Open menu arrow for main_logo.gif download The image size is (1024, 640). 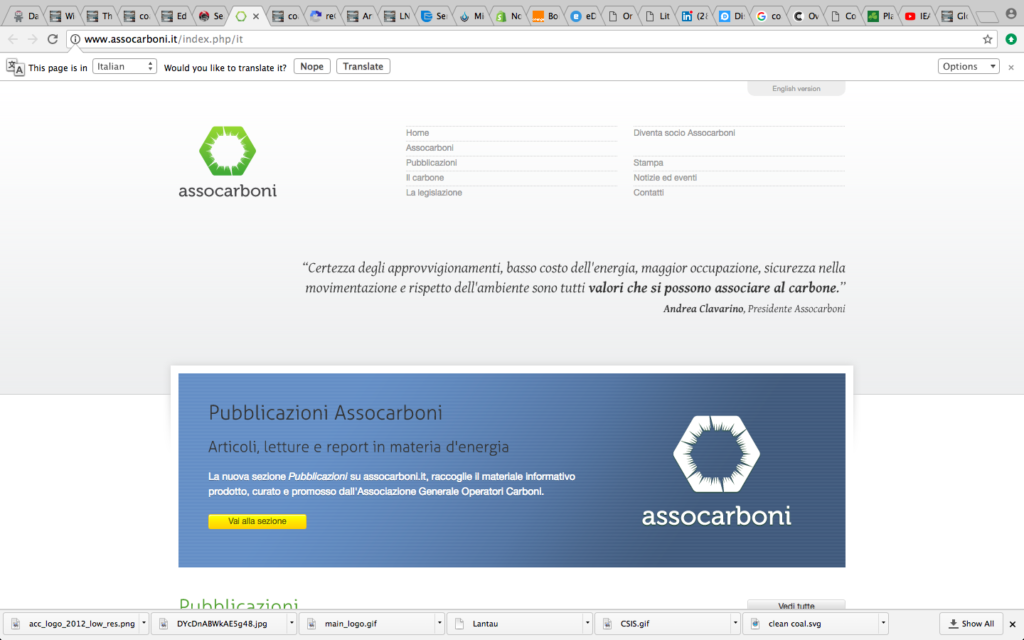[437, 623]
